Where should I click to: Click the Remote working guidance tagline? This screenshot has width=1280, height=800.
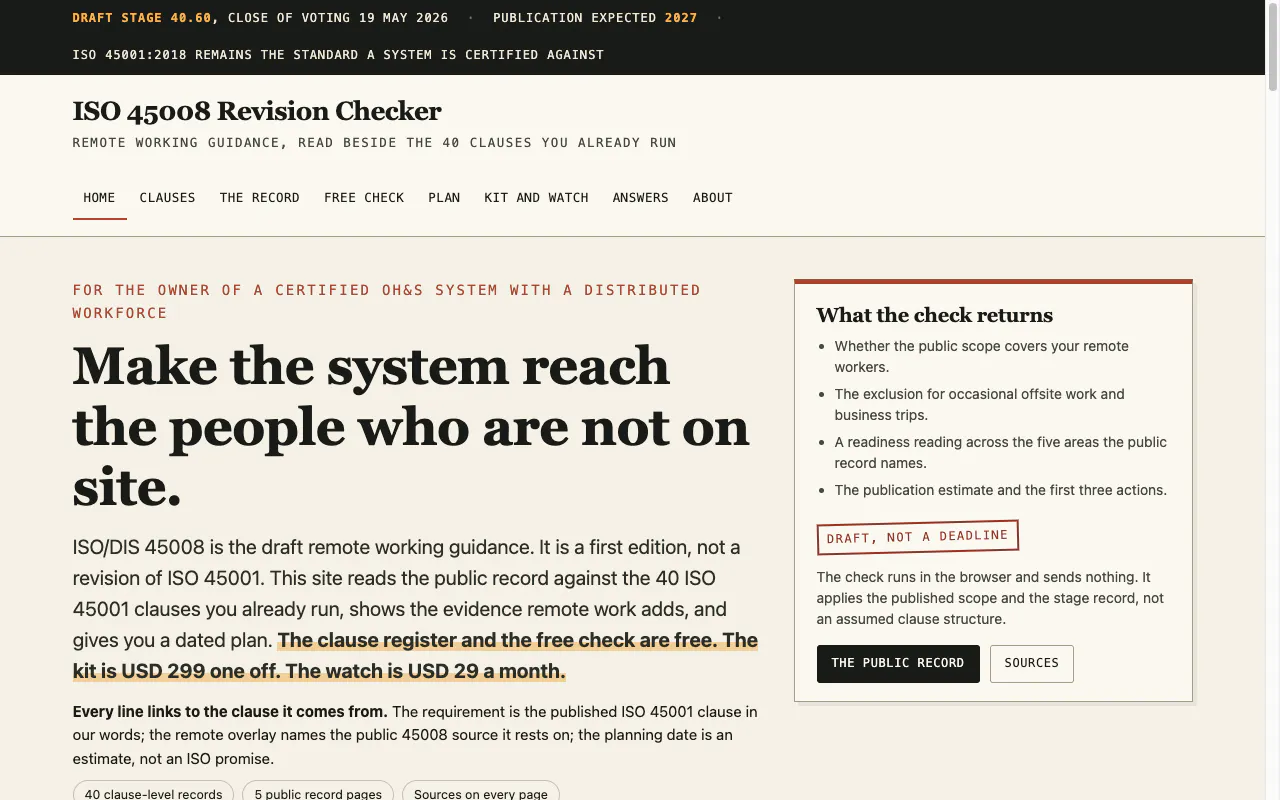coord(374,143)
